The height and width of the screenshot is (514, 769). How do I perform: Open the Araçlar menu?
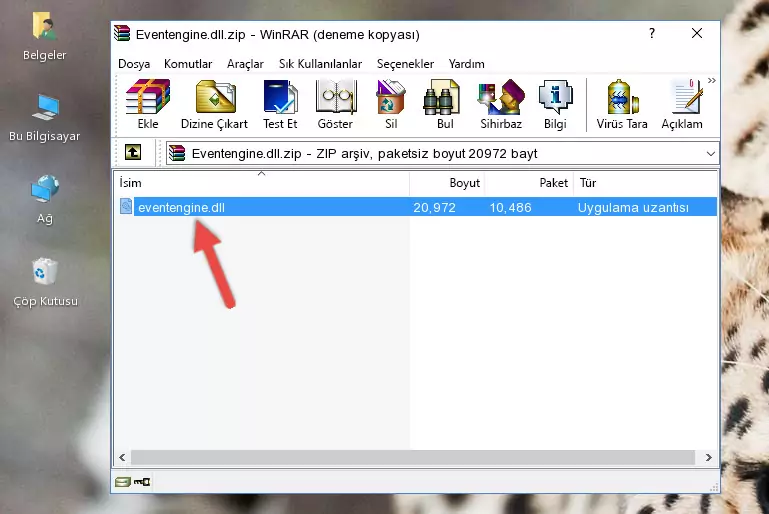245,64
